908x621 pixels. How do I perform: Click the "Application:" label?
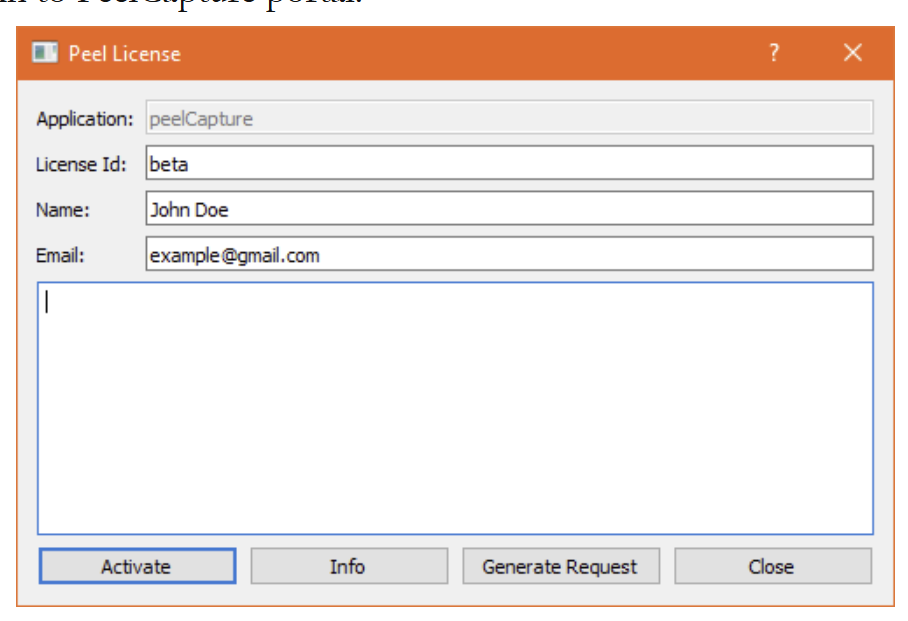[x=85, y=119]
